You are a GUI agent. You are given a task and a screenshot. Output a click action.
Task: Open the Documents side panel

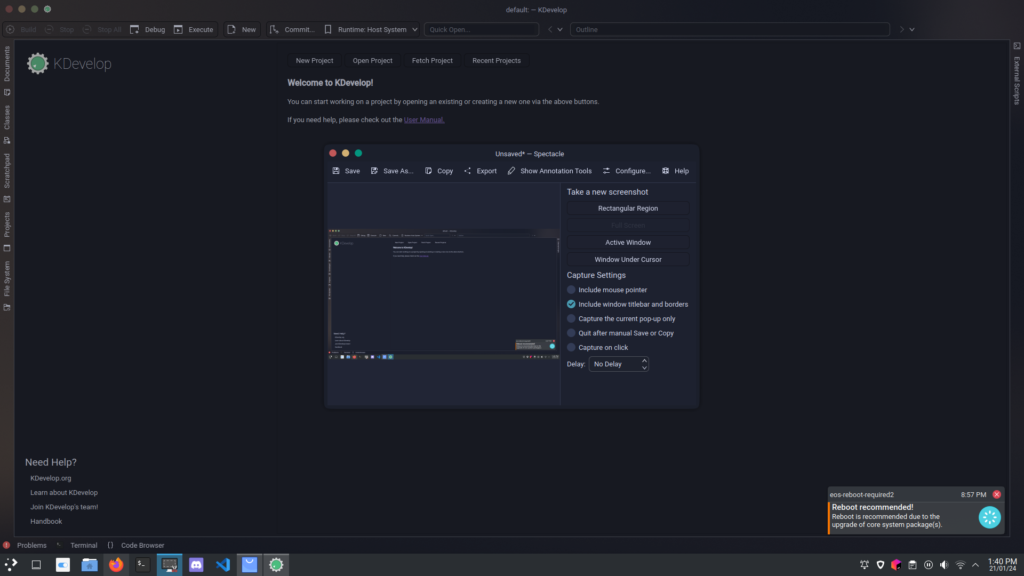pos(7,70)
